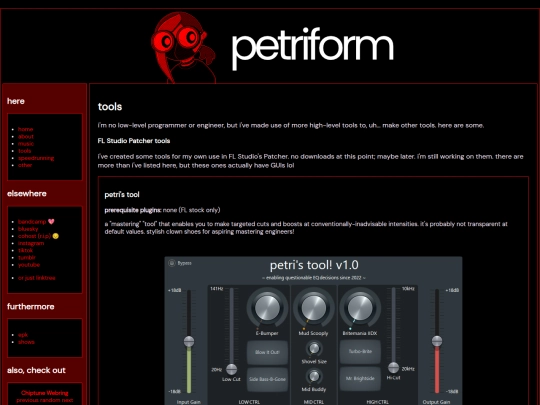Image resolution: width=540 pixels, height=405 pixels.
Task: Click the webring 'next' link
Action: (x=68, y=400)
